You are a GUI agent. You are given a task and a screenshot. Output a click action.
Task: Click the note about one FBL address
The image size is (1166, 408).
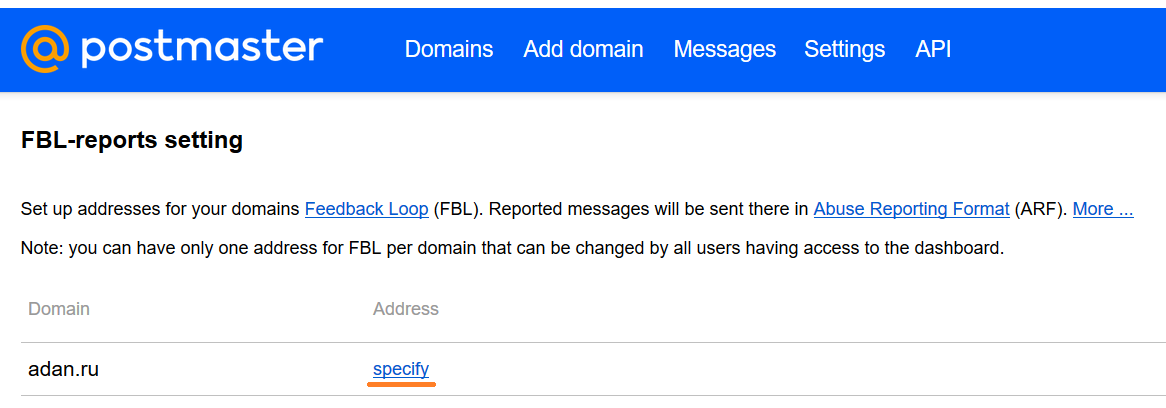(x=512, y=248)
